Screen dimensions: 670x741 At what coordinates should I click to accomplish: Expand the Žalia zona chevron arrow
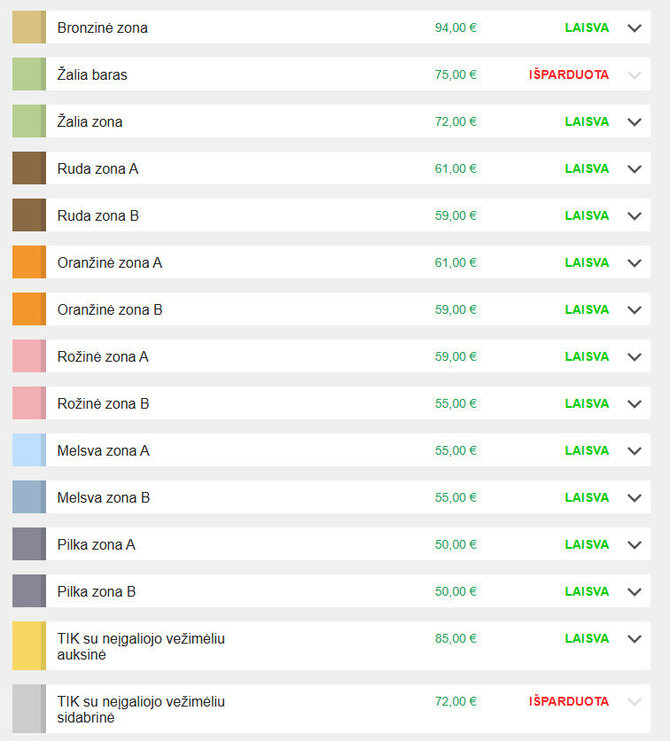pyautogui.click(x=634, y=122)
